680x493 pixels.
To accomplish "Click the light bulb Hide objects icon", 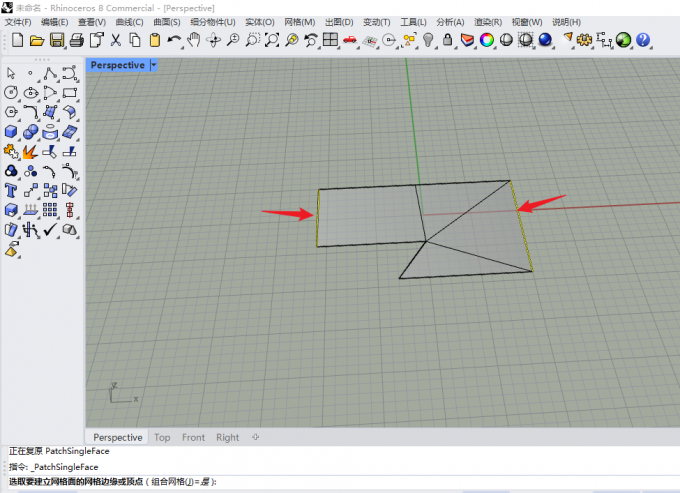I will pyautogui.click(x=428, y=40).
